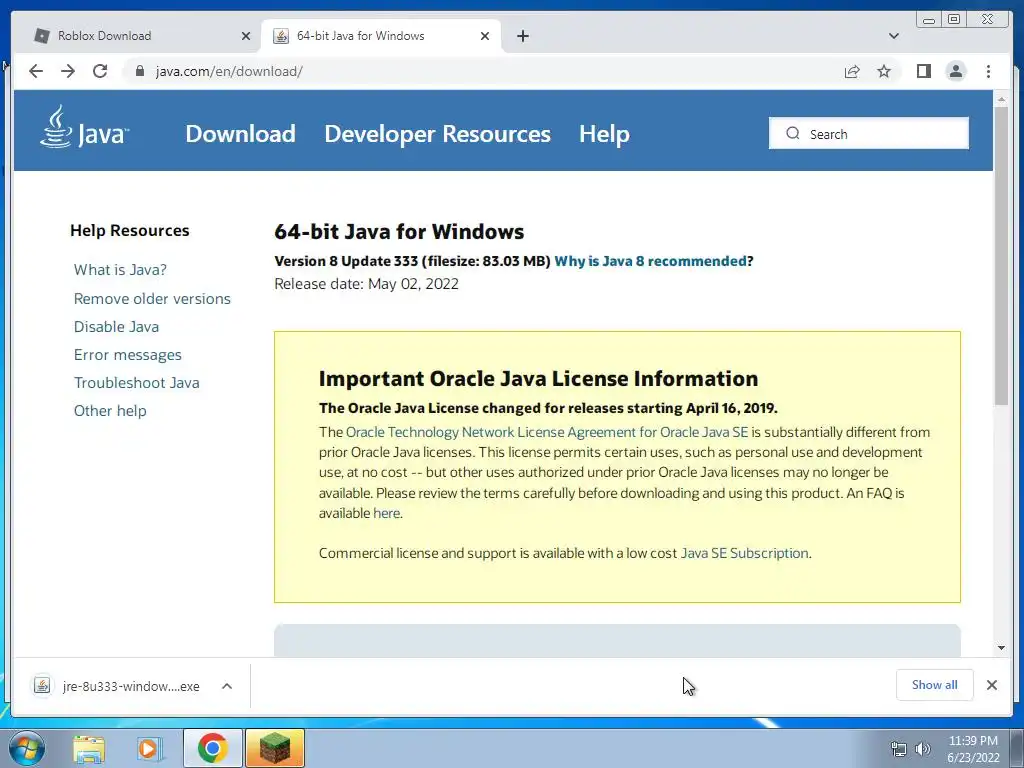Open the Windows Start menu
Screen dimensions: 1024x768
pos(26,748)
